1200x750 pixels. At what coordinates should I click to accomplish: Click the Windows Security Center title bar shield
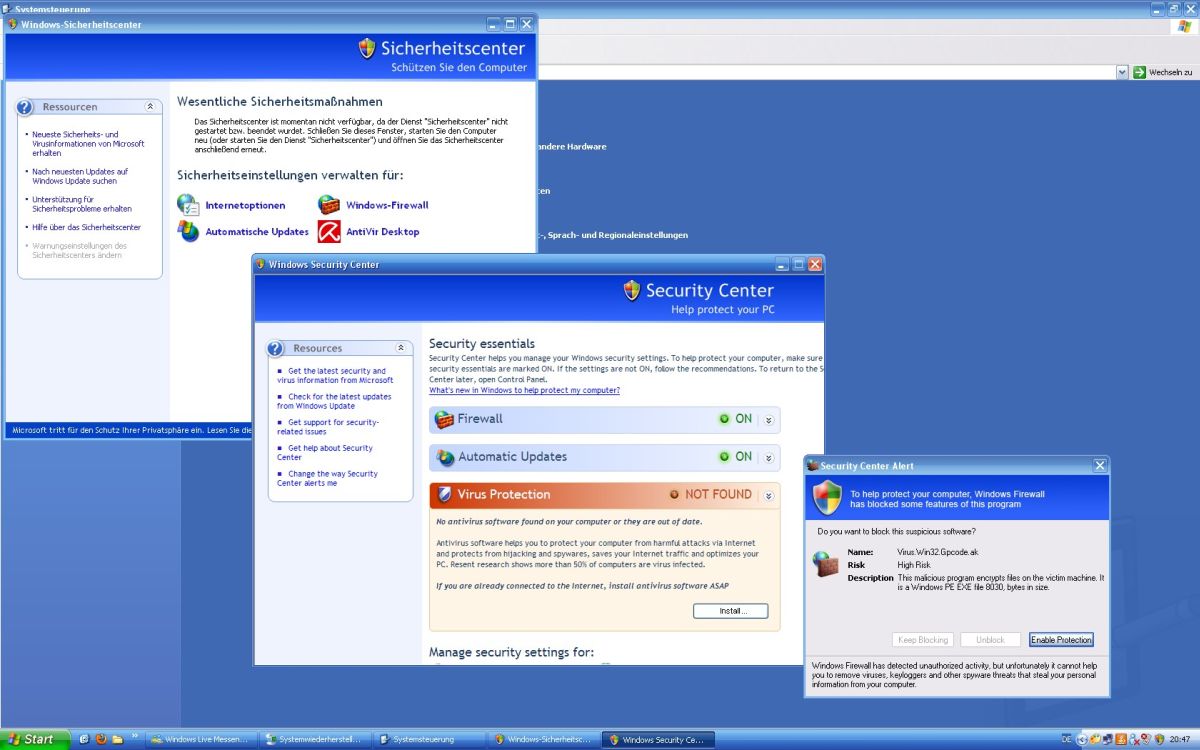(261, 264)
